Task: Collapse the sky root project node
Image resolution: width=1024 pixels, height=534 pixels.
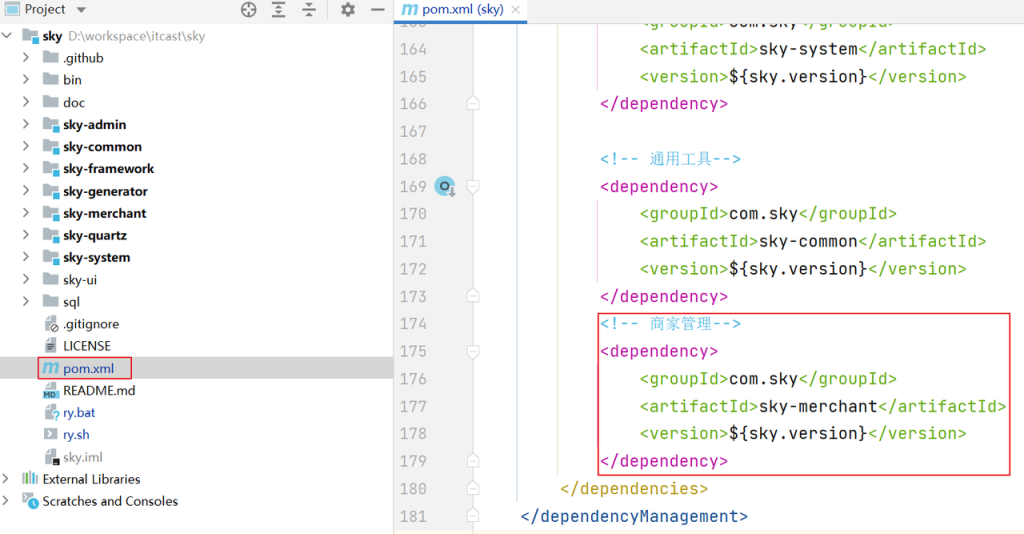Action: (8, 36)
